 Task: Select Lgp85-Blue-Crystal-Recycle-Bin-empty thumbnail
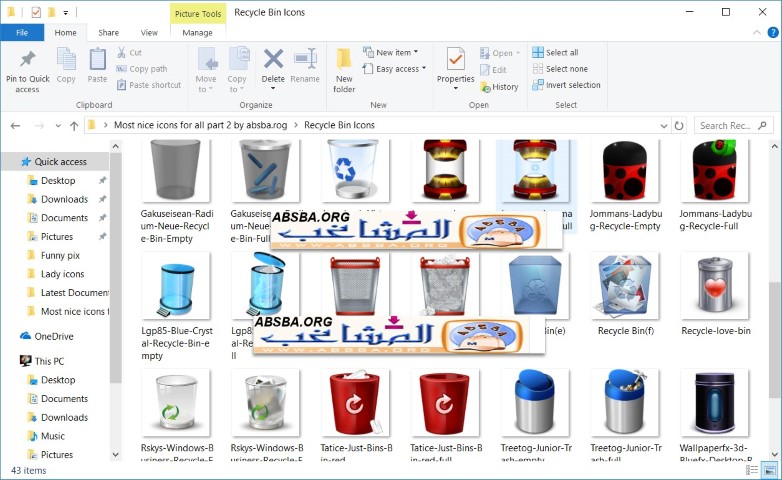(176, 285)
